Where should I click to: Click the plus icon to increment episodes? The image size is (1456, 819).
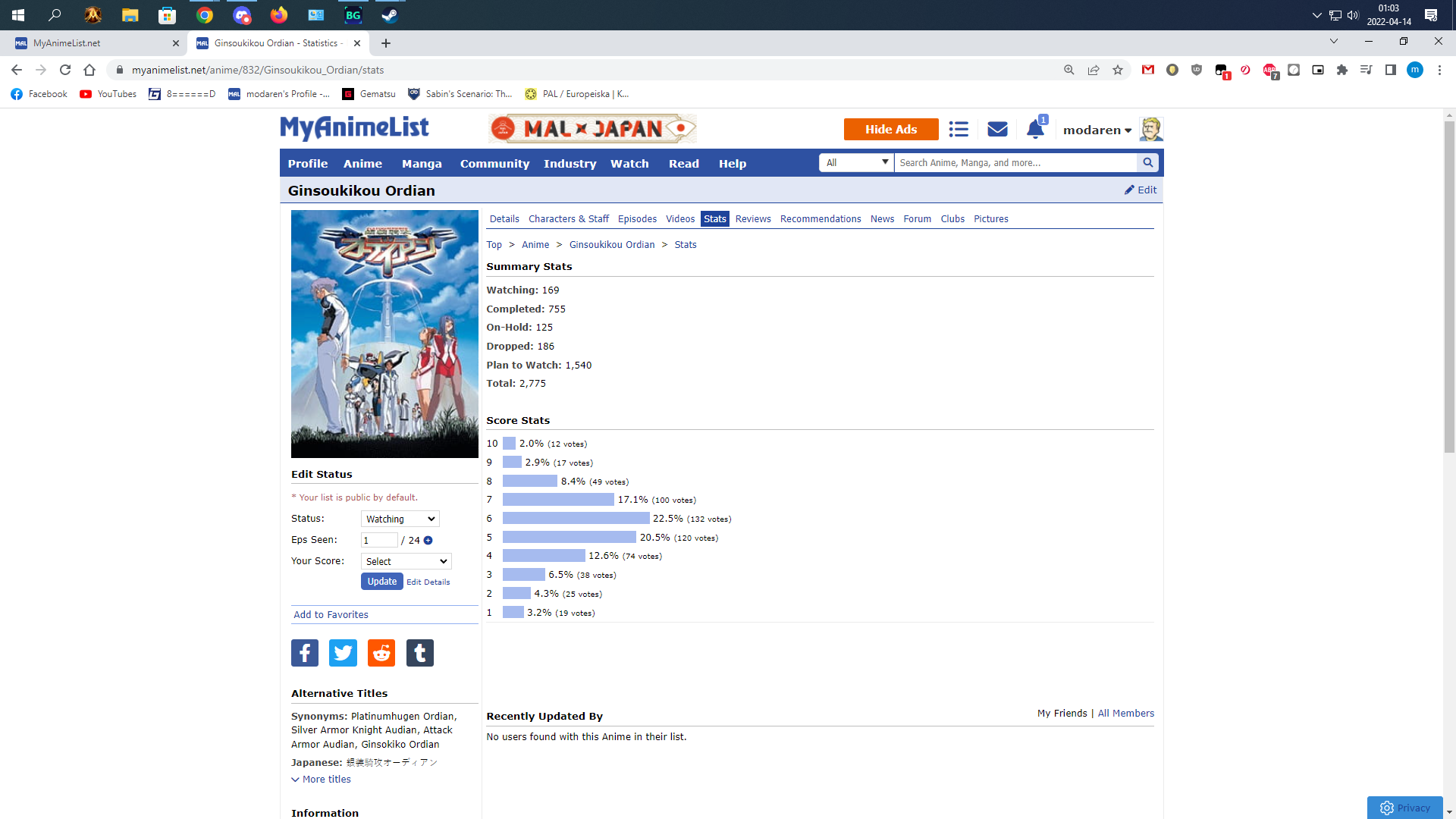pos(428,541)
